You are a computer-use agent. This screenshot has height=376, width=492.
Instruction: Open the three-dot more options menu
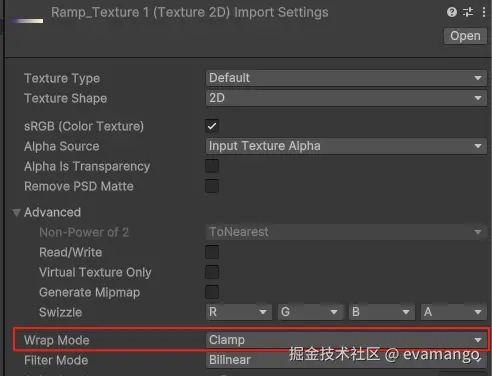[x=484, y=12]
